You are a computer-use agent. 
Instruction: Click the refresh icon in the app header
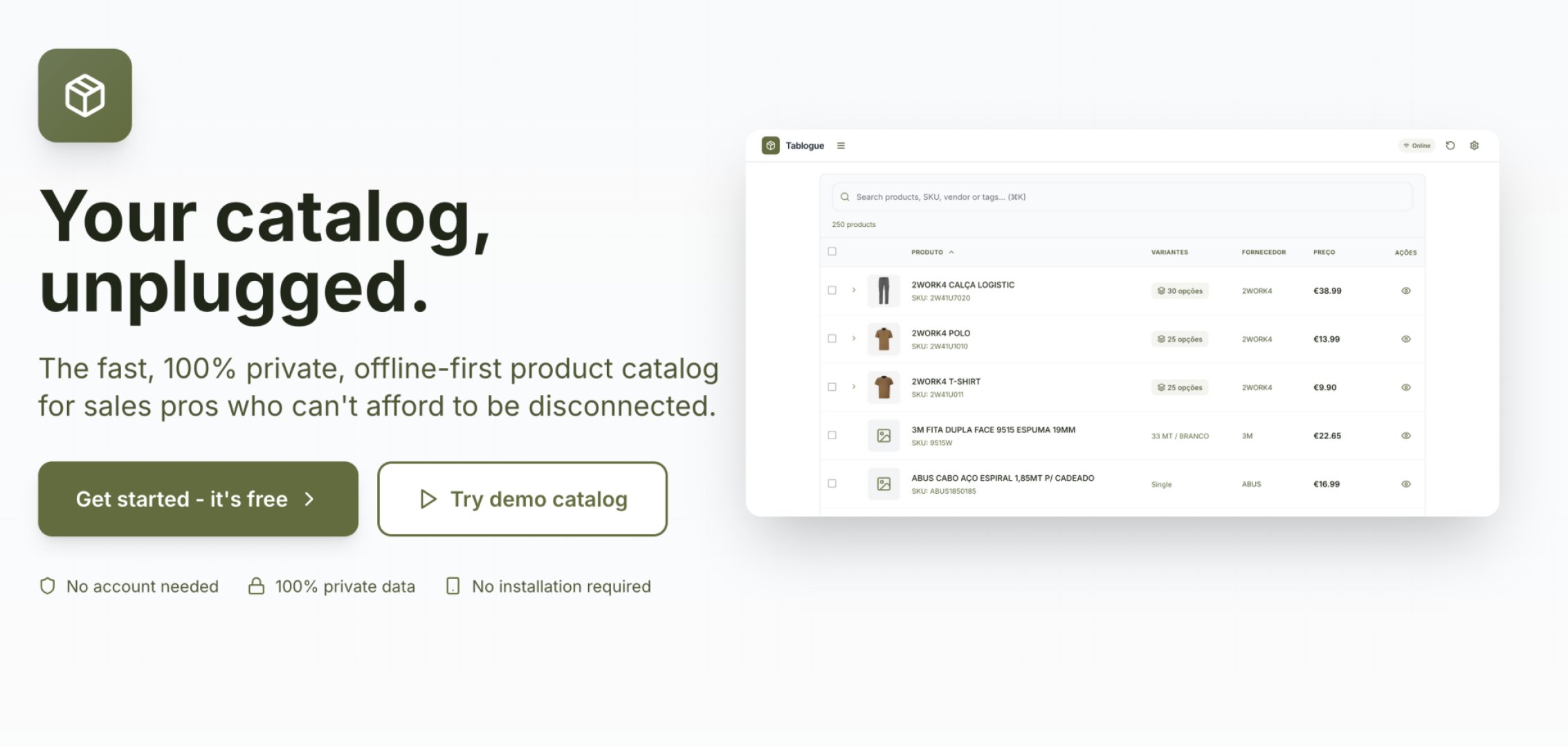[1450, 146]
